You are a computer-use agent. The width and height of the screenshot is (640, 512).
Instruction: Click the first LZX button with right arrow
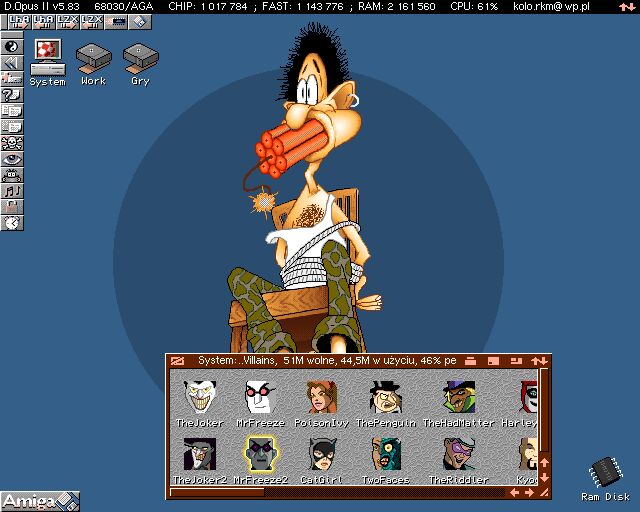67,22
